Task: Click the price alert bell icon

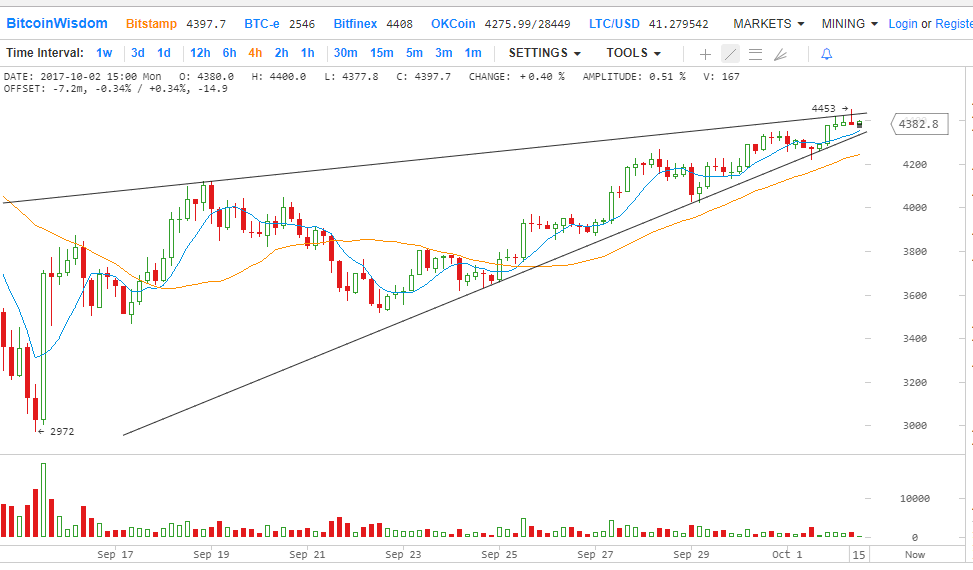Action: (826, 54)
